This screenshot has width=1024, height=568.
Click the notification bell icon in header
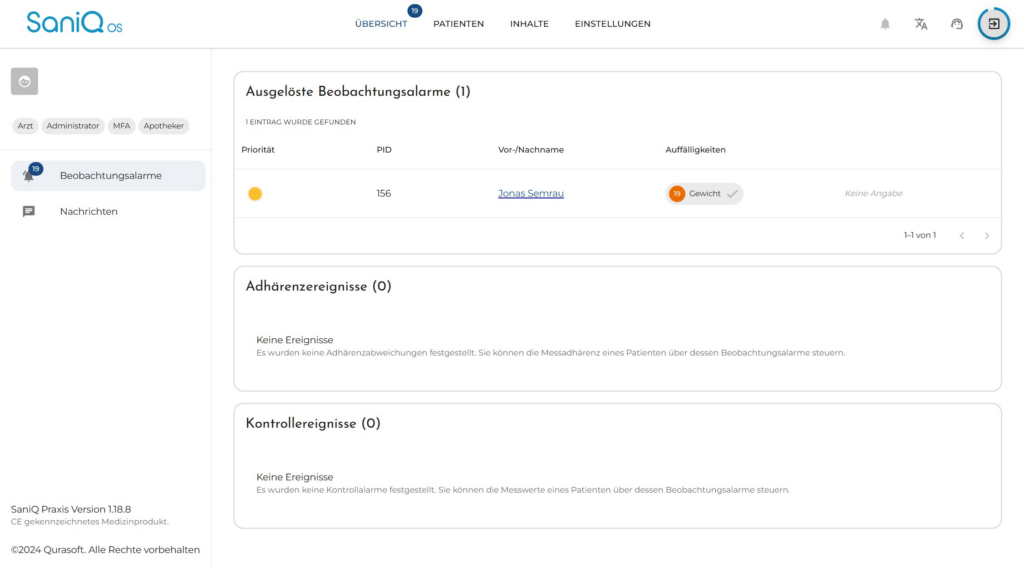coord(885,24)
